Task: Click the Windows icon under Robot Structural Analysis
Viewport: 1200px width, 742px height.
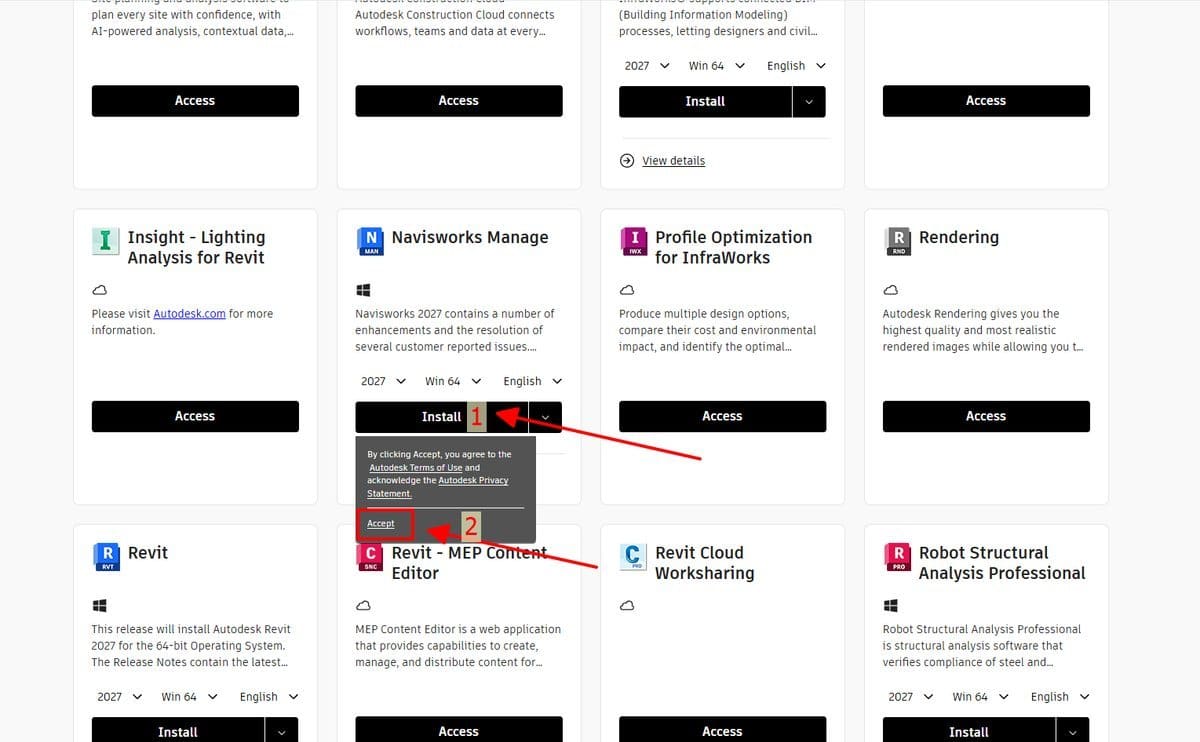Action: [x=891, y=606]
